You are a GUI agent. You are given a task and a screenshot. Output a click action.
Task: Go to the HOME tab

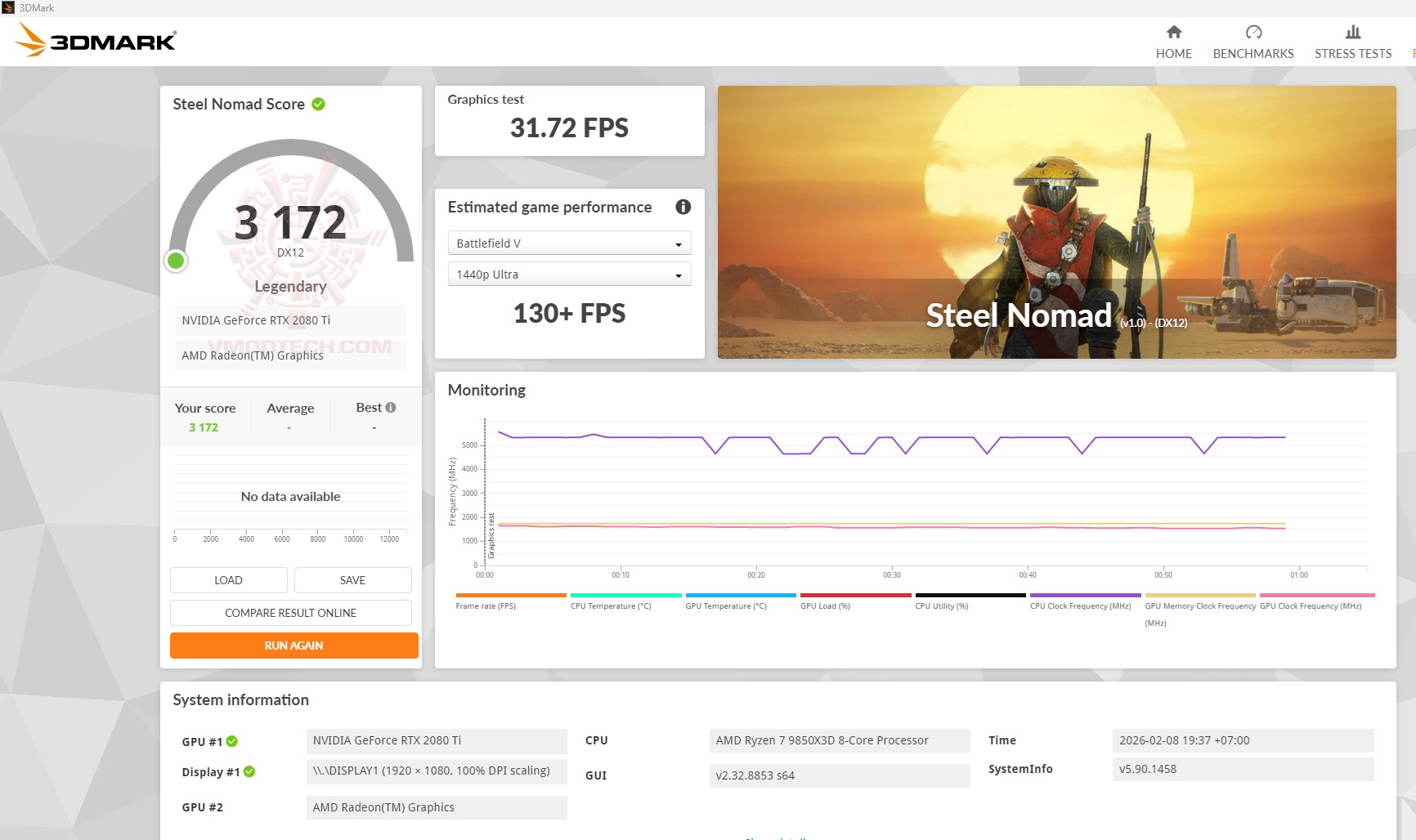pyautogui.click(x=1173, y=42)
